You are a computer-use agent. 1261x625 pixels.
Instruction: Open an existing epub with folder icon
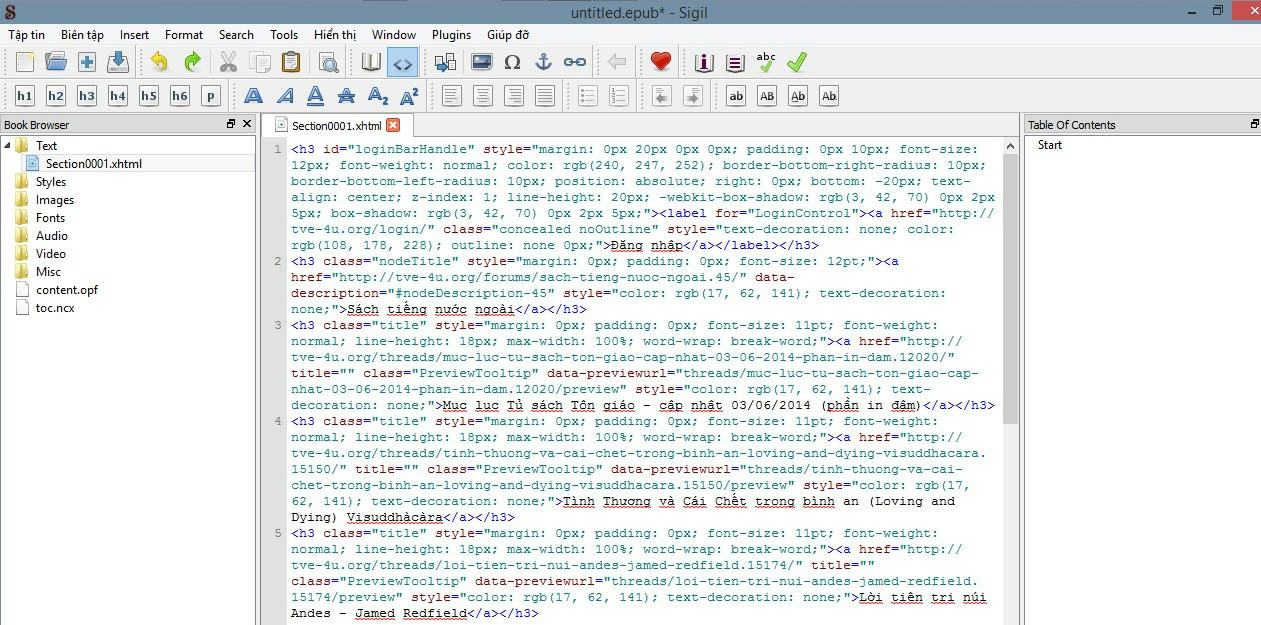pos(56,62)
